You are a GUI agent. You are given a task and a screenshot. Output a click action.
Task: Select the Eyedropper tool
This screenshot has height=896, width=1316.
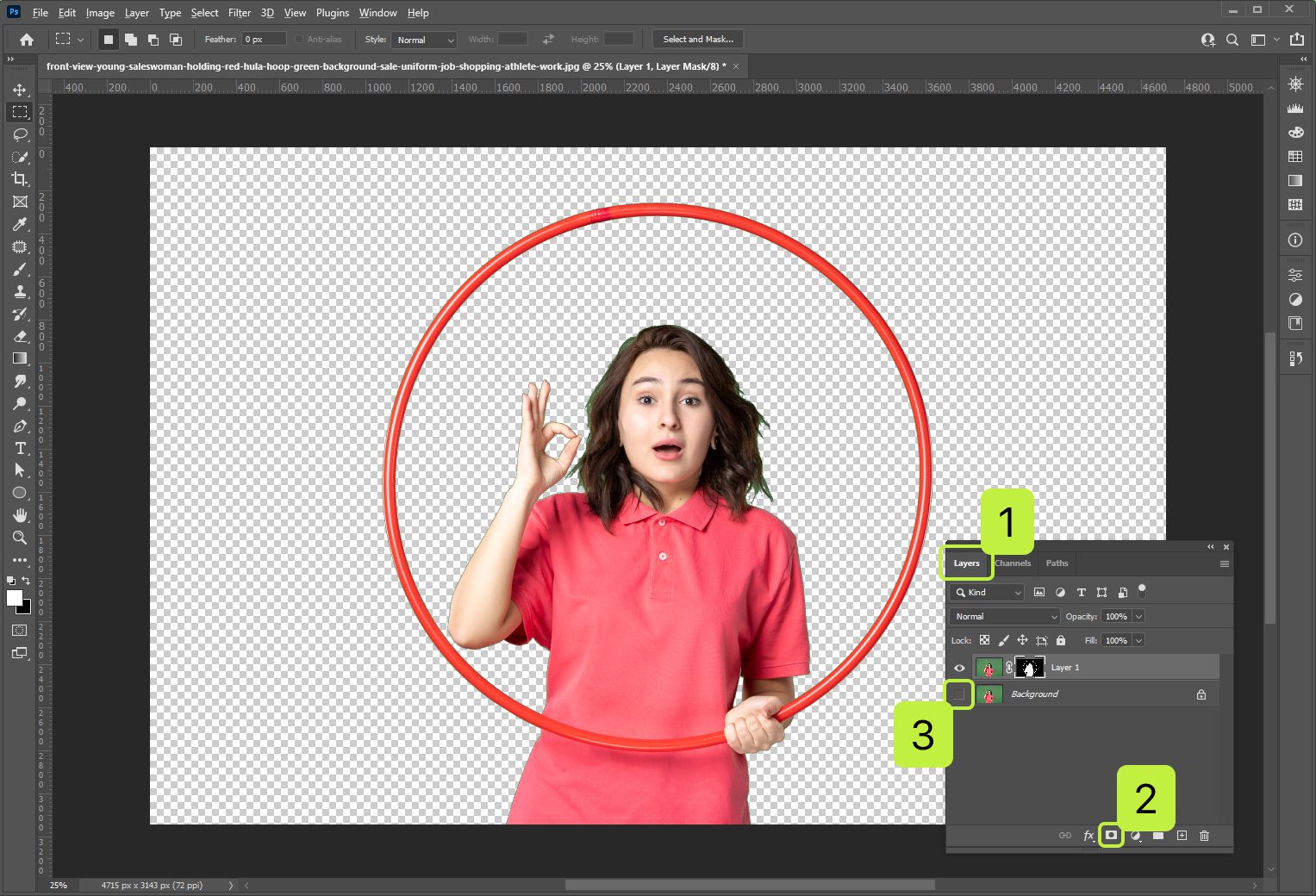click(20, 224)
